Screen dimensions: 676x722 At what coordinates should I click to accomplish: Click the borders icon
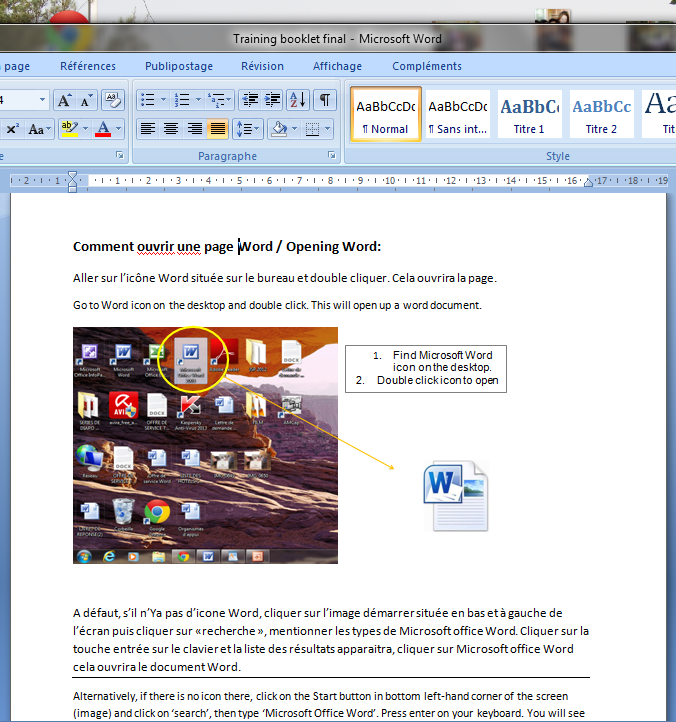313,129
